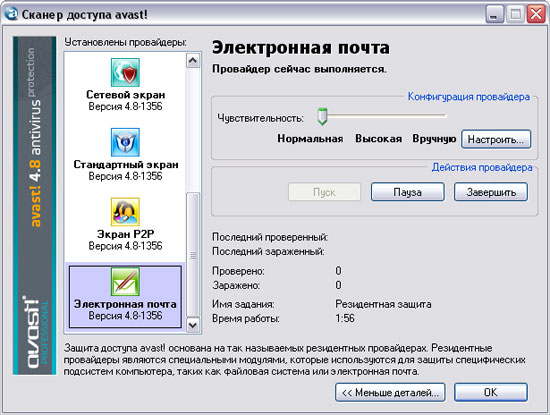
Task: Pause the provider with Пауза button
Action: pyautogui.click(x=408, y=192)
